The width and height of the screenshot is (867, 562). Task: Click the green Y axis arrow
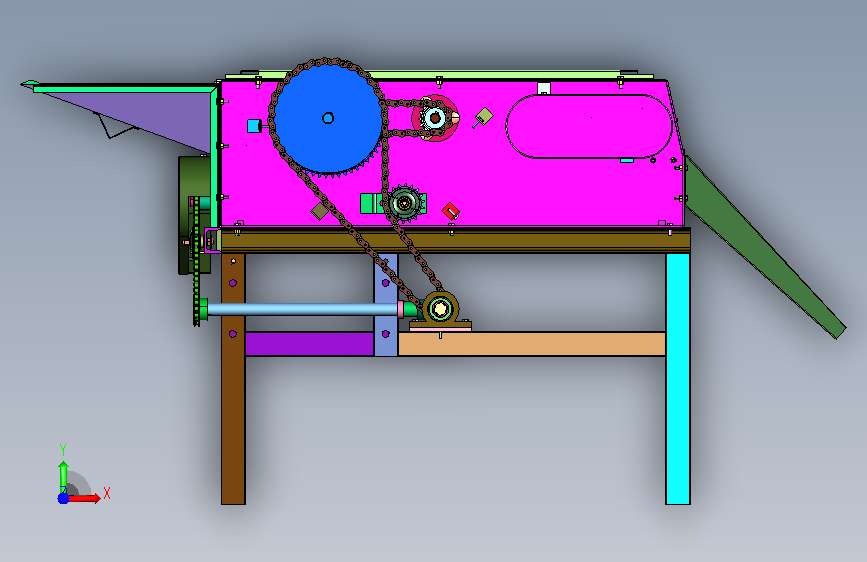(64, 476)
